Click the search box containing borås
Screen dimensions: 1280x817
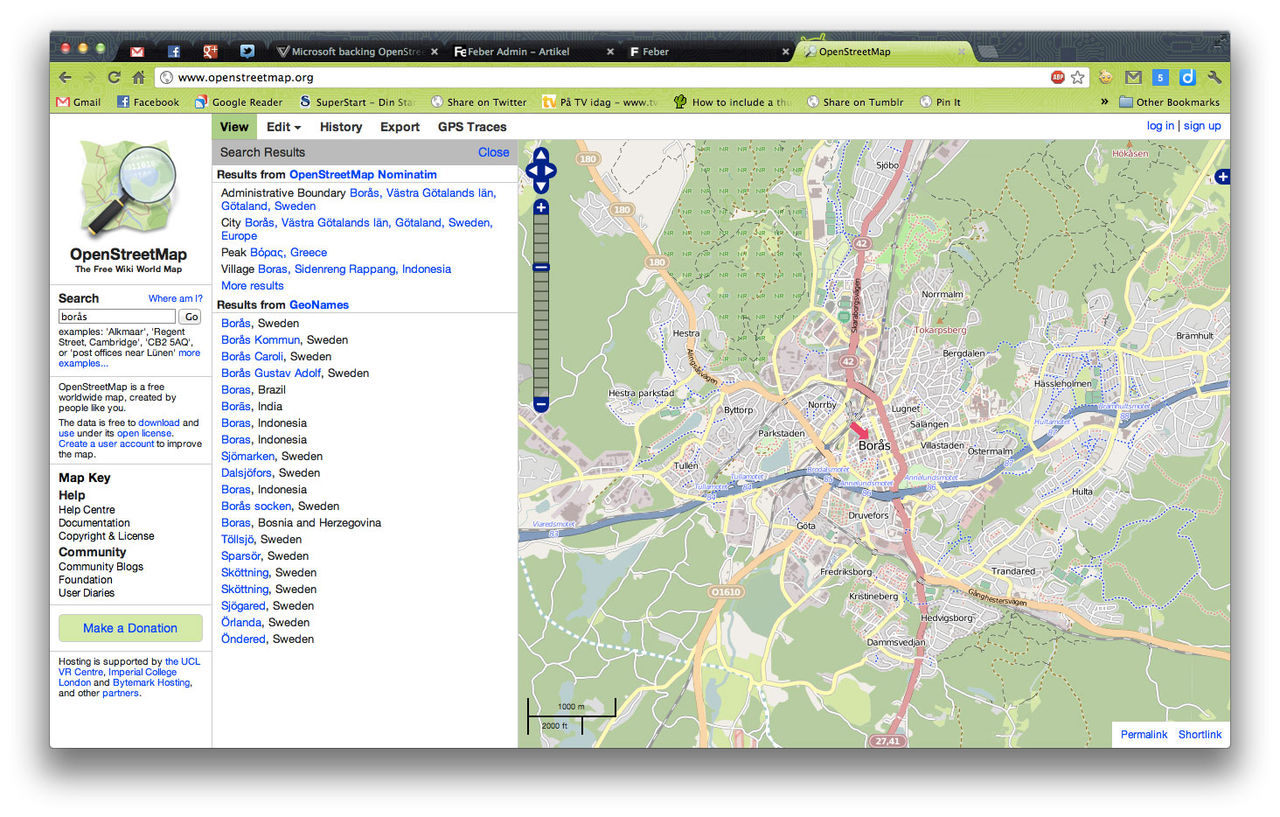point(117,316)
